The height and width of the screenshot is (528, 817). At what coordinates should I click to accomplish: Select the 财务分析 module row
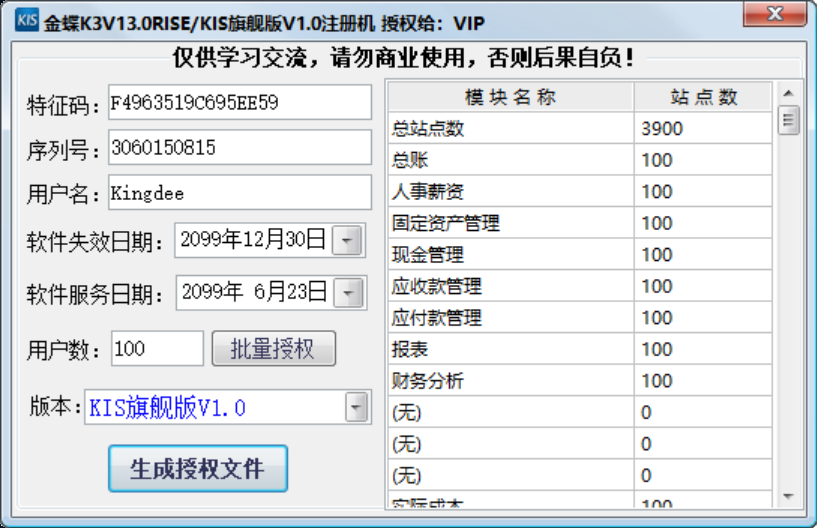pyautogui.click(x=579, y=380)
